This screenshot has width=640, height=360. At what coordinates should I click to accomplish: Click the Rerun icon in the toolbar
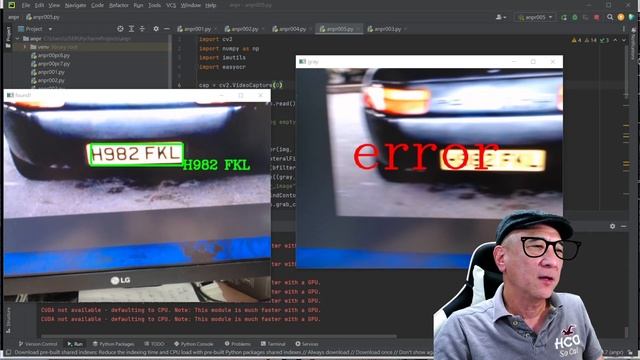coord(564,17)
